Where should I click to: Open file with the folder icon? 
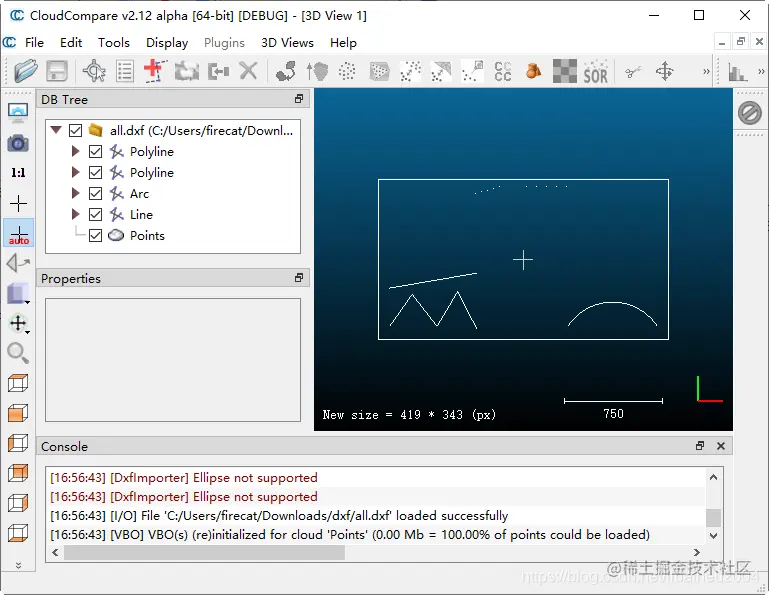click(x=26, y=71)
